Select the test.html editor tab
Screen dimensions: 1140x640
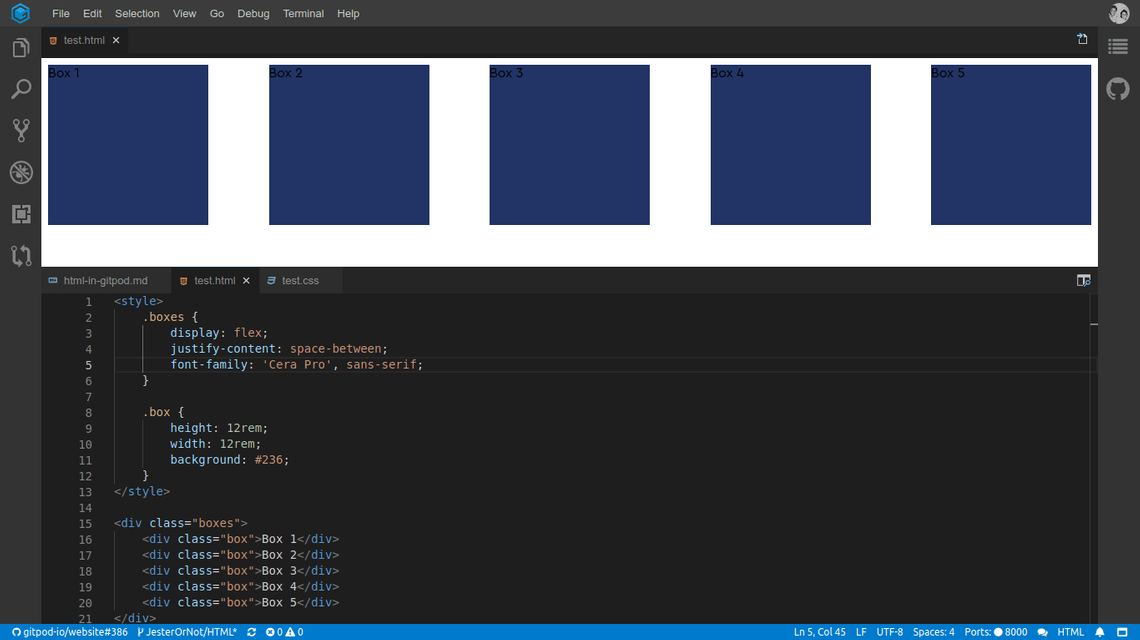(x=214, y=281)
